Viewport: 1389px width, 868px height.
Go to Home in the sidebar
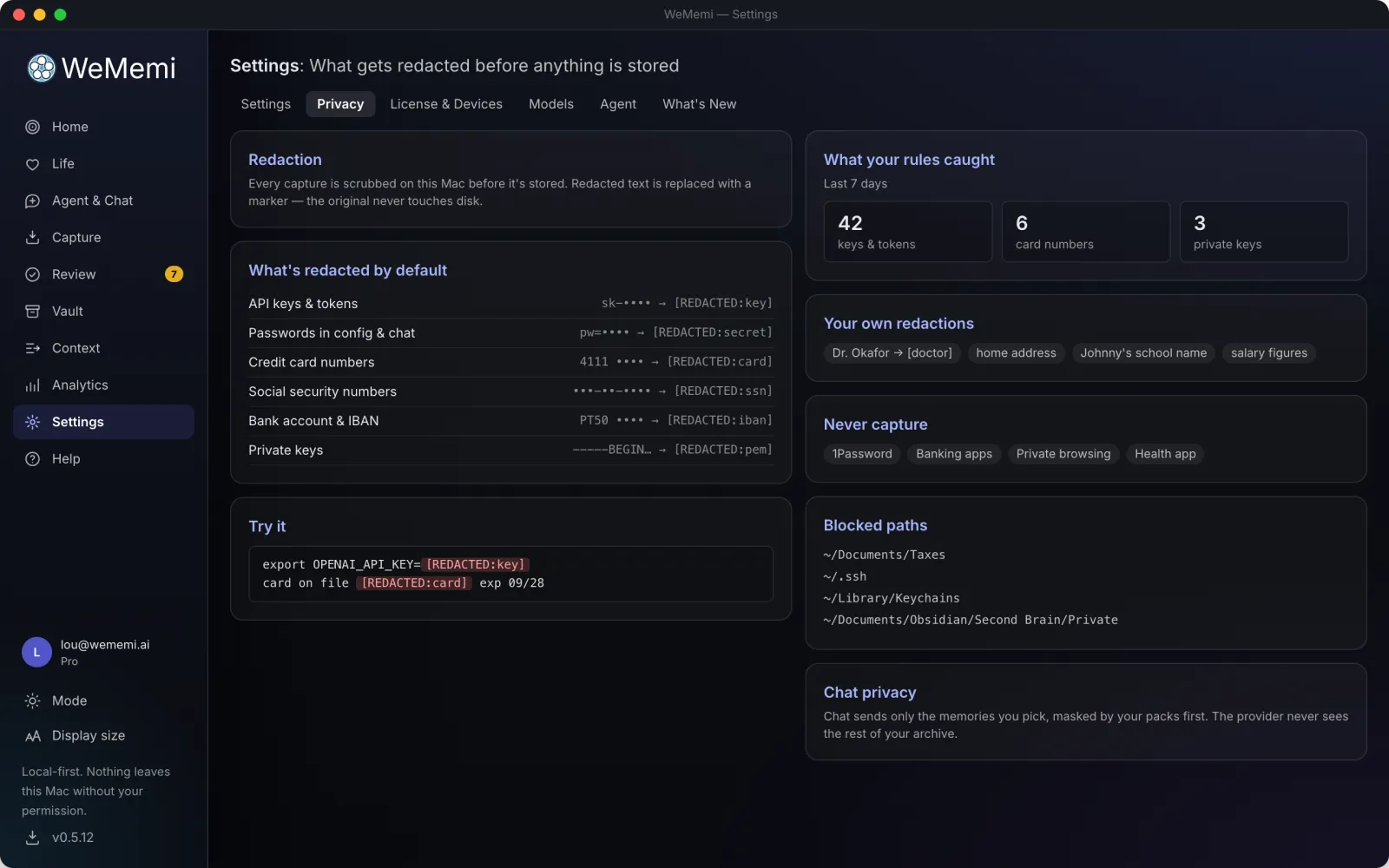(70, 127)
